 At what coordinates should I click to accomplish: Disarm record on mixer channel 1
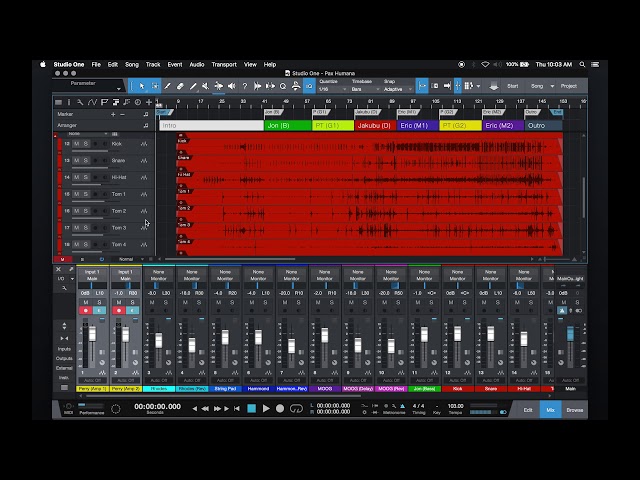pyautogui.click(x=85, y=311)
